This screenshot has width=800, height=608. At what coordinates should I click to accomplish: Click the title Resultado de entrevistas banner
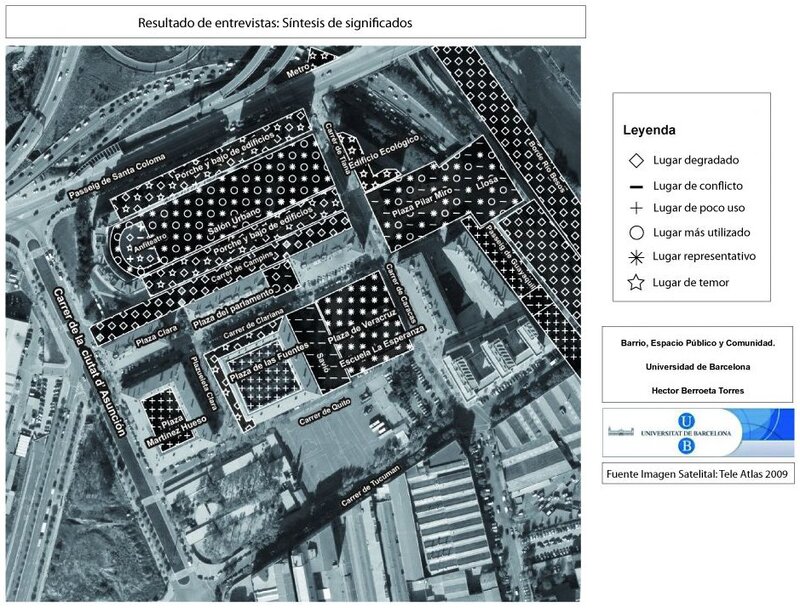[x=295, y=22]
